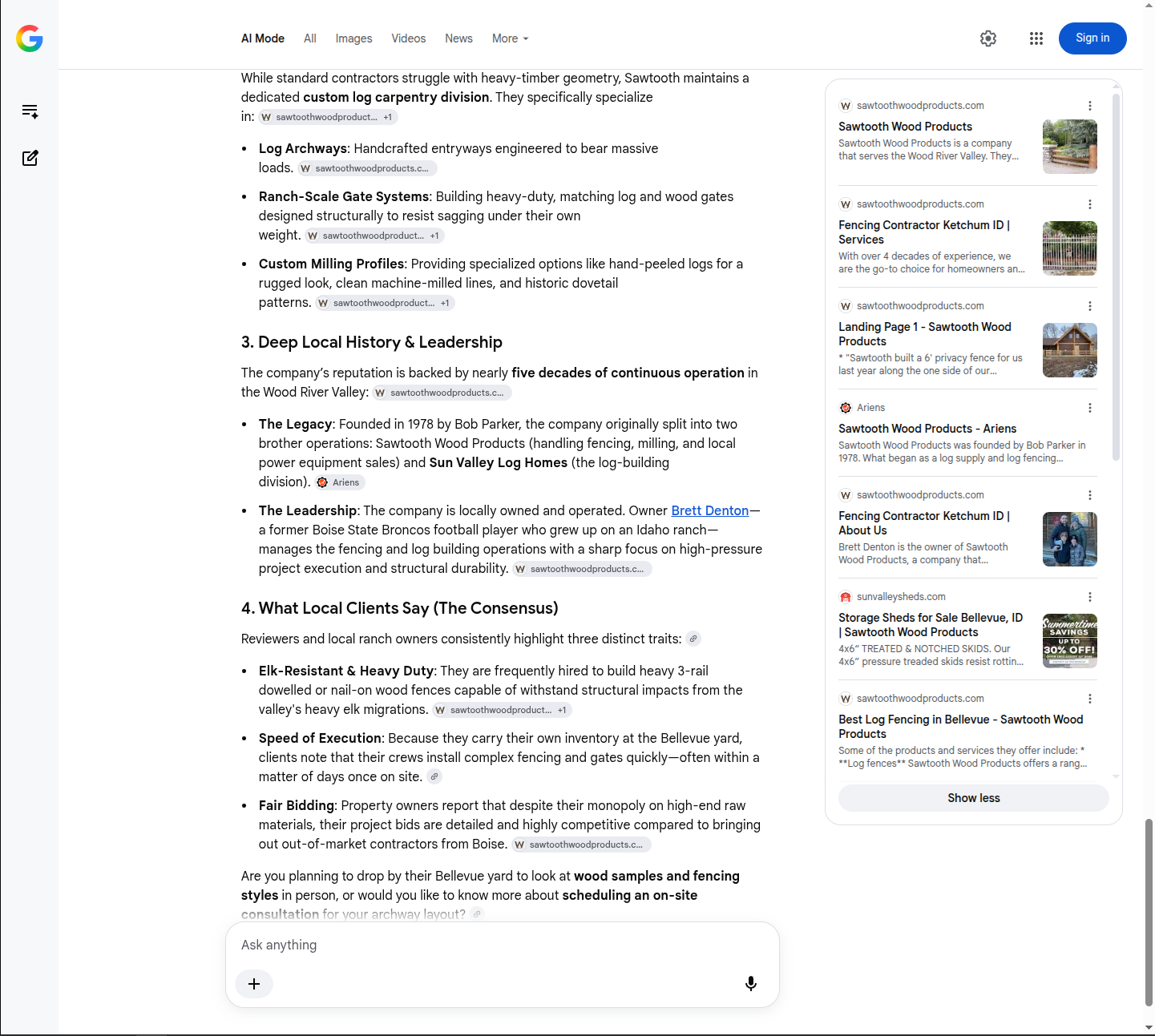Open options menu for Storage Sheds card
Screen dimensions: 1155x1036
pyautogui.click(x=1090, y=597)
